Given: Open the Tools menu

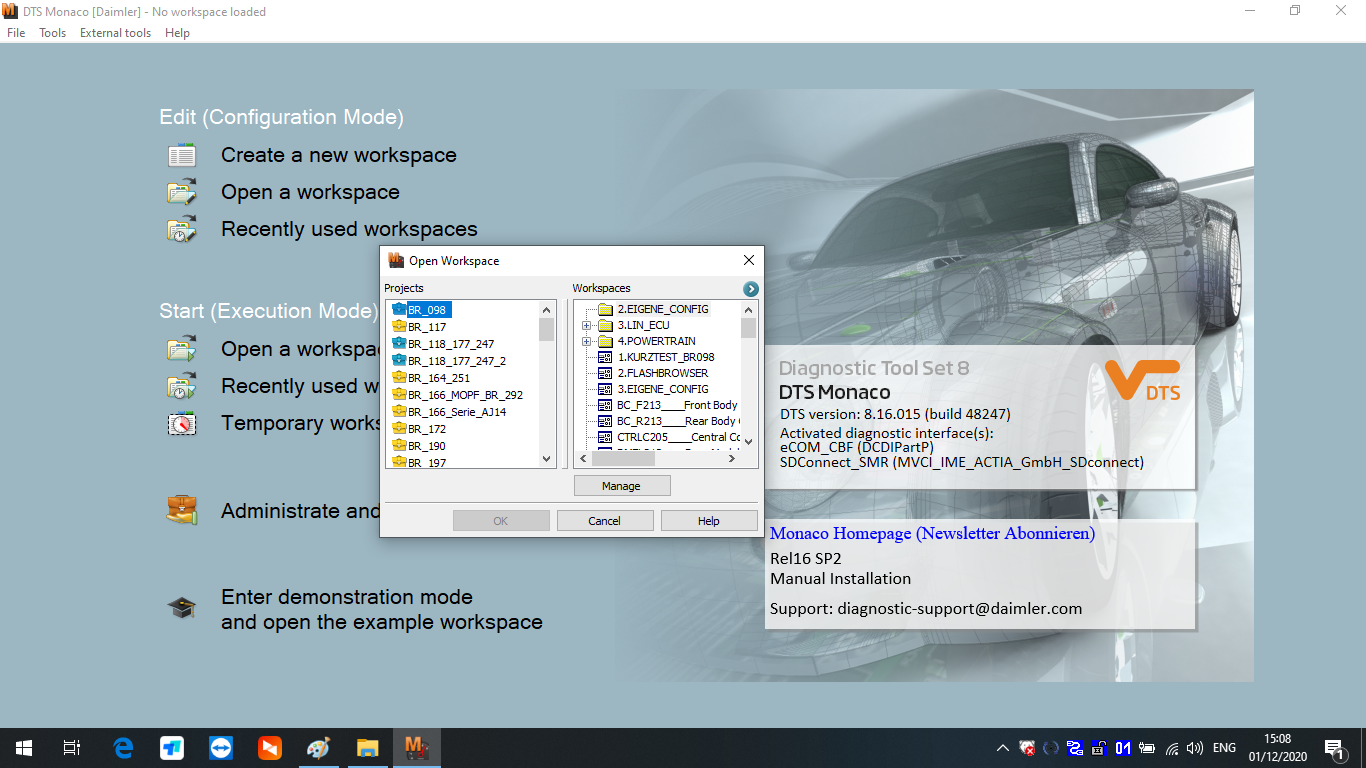Looking at the screenshot, I should [53, 33].
